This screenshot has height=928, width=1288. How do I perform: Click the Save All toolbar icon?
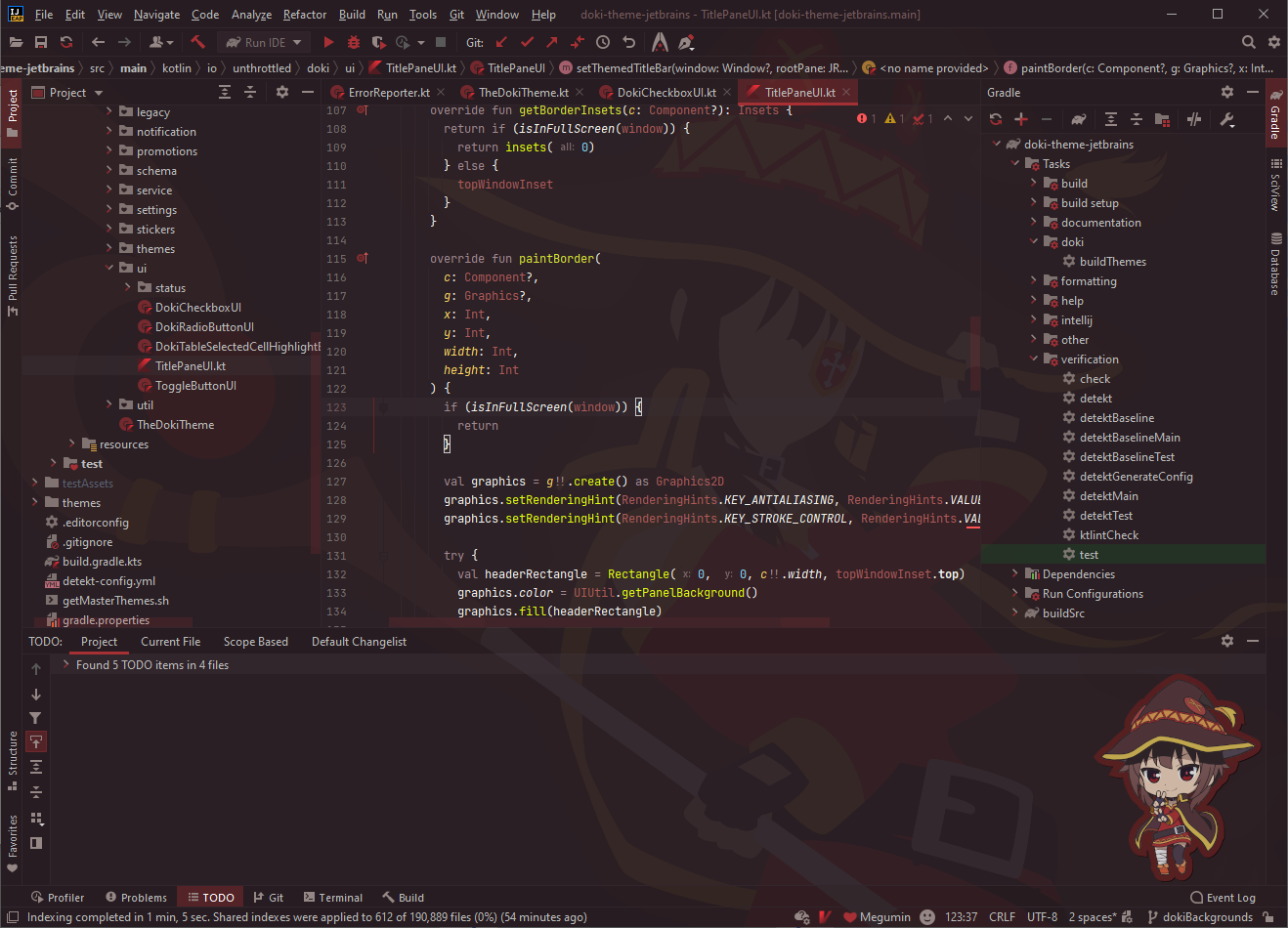(x=41, y=42)
